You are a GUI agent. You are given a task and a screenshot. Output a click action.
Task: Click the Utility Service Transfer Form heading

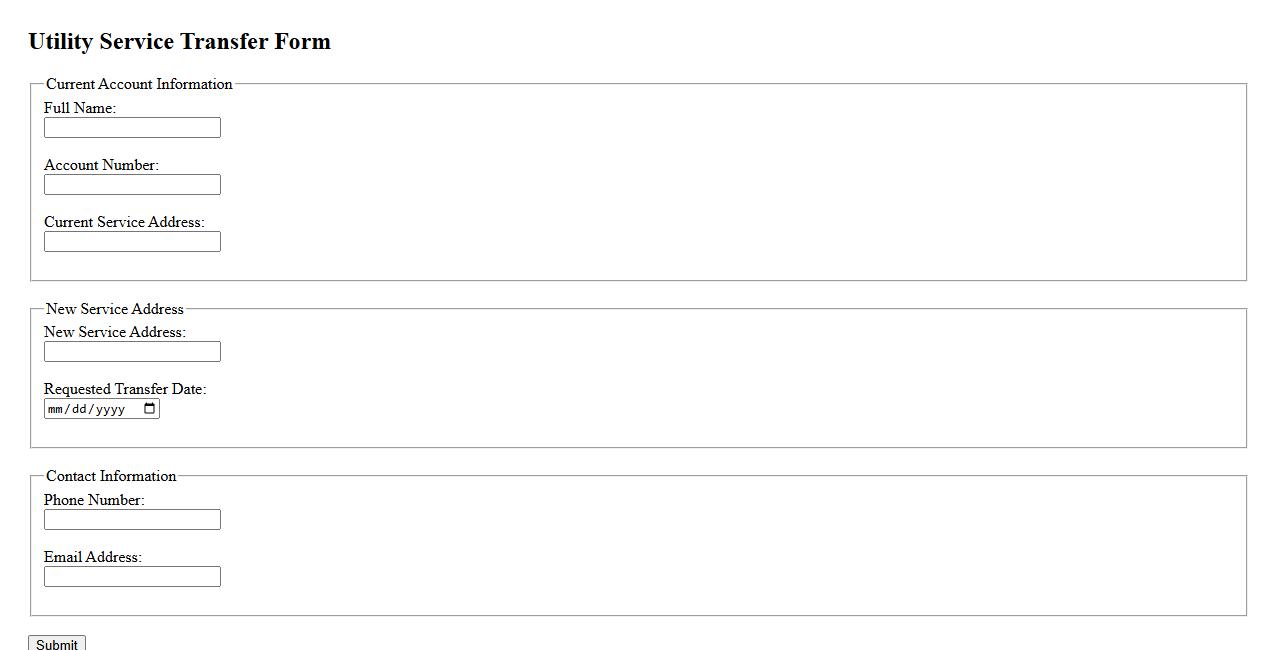180,42
